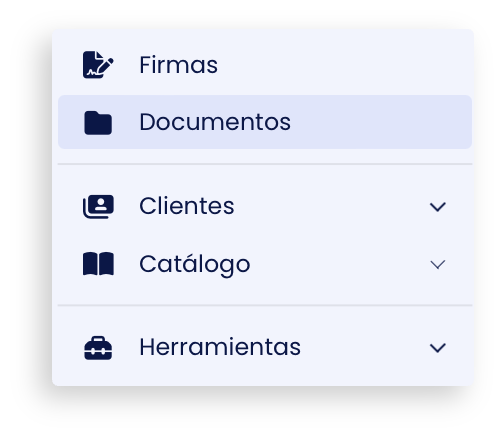
Task: Select the dark folder icon beside Documentos
Action: [98, 123]
